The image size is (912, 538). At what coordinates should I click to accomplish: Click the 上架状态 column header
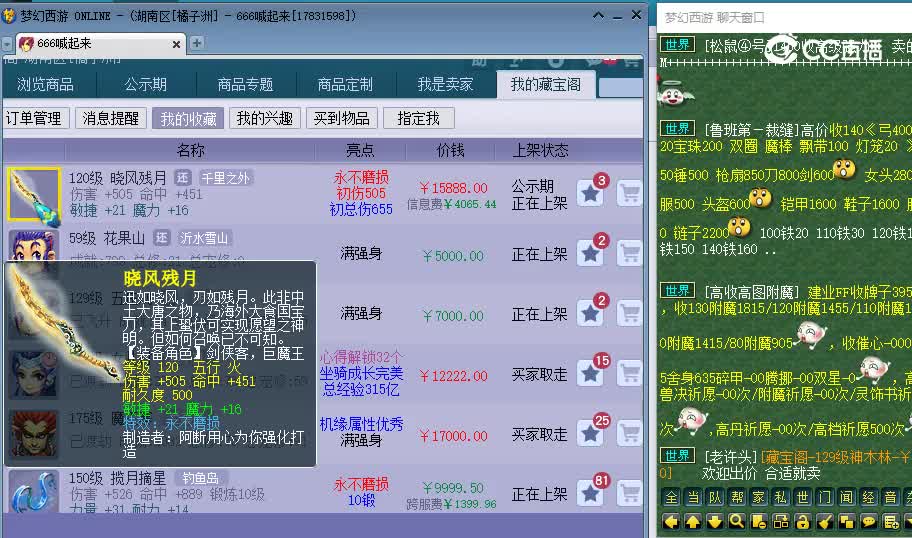(x=540, y=151)
